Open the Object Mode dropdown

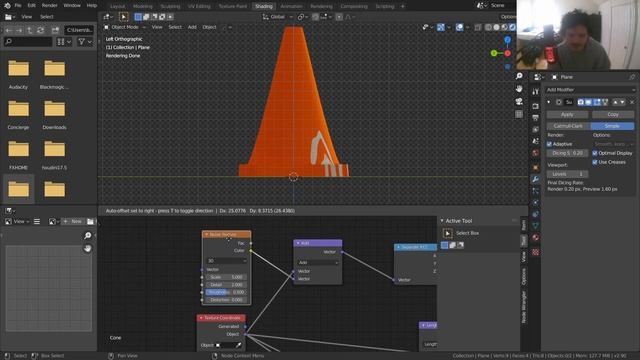[x=124, y=27]
